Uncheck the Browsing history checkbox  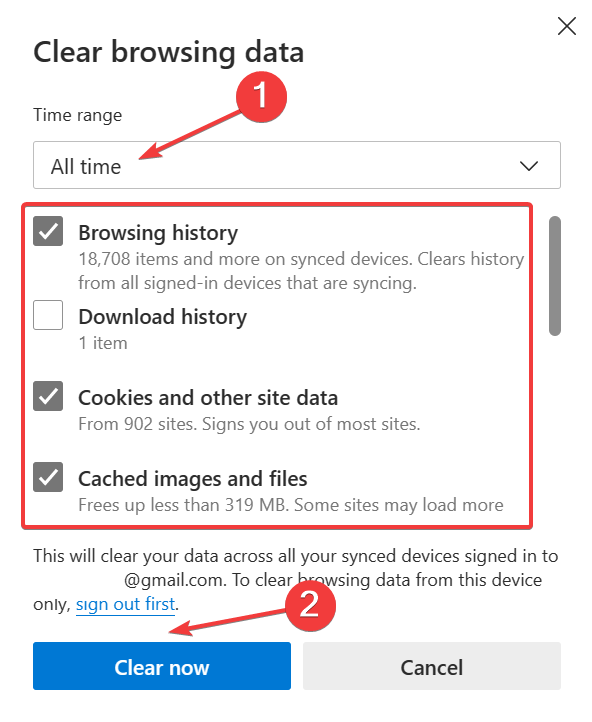pos(48,231)
